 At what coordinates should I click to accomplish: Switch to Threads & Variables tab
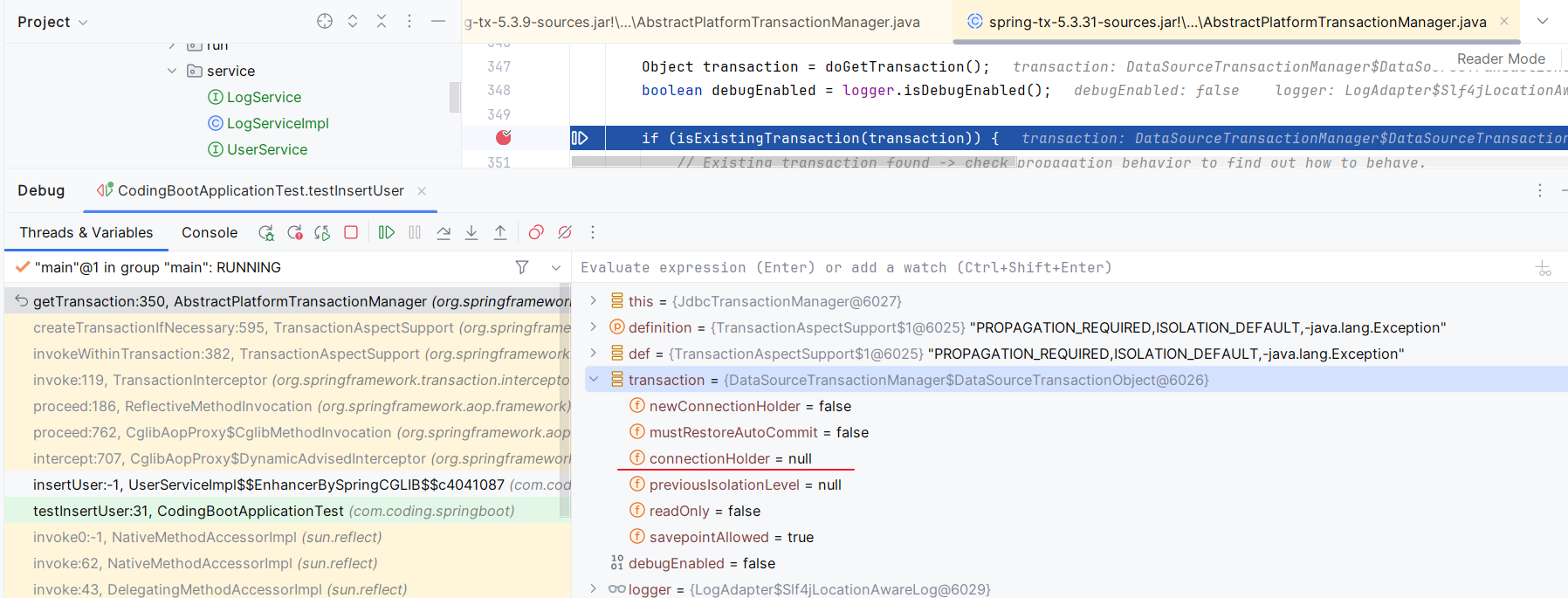pos(86,232)
